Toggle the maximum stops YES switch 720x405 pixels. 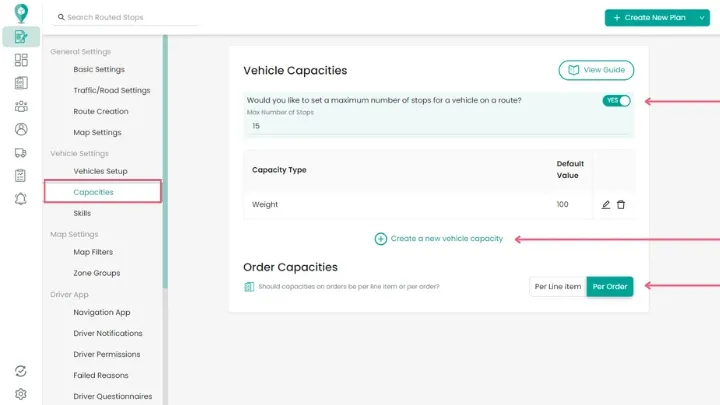click(616, 101)
